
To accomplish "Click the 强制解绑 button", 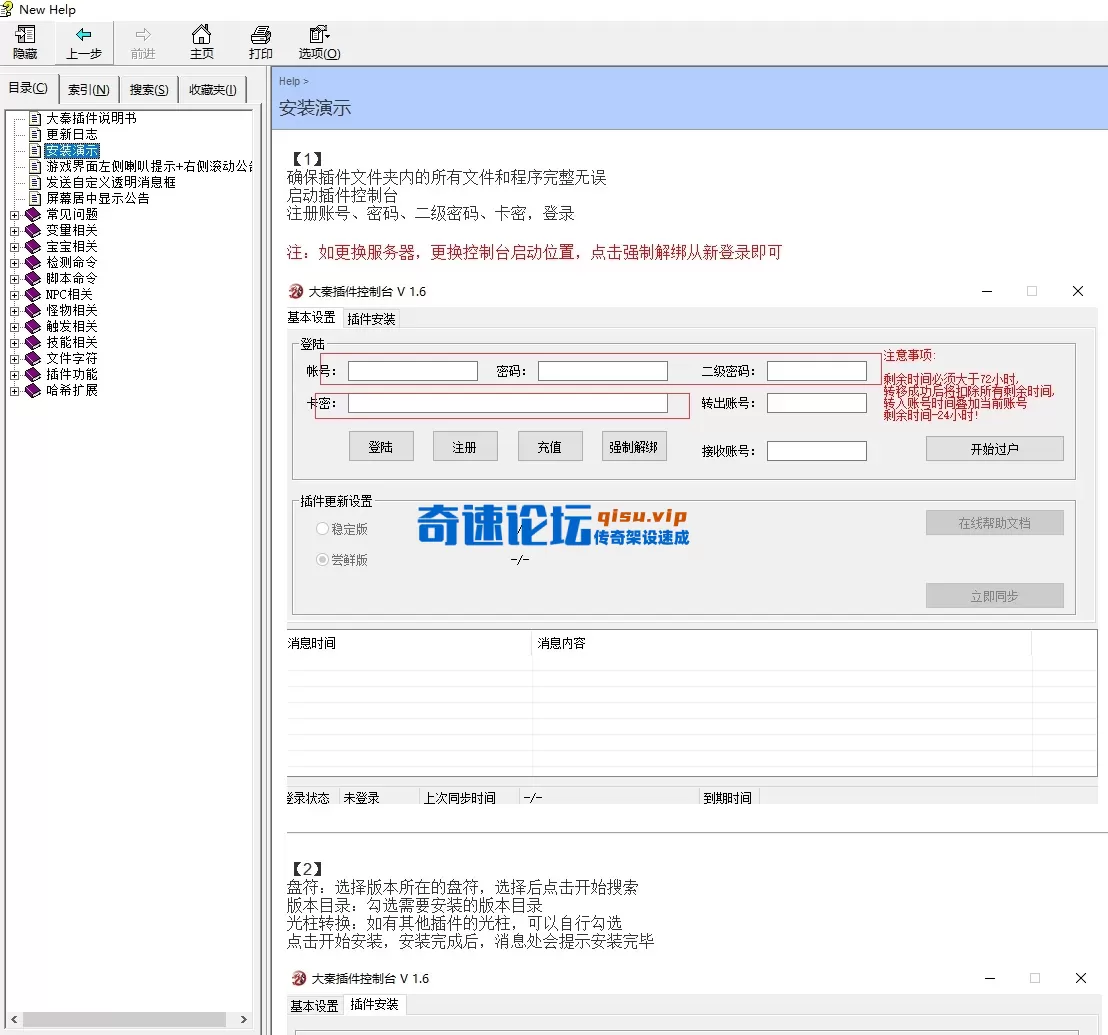I will [x=634, y=447].
